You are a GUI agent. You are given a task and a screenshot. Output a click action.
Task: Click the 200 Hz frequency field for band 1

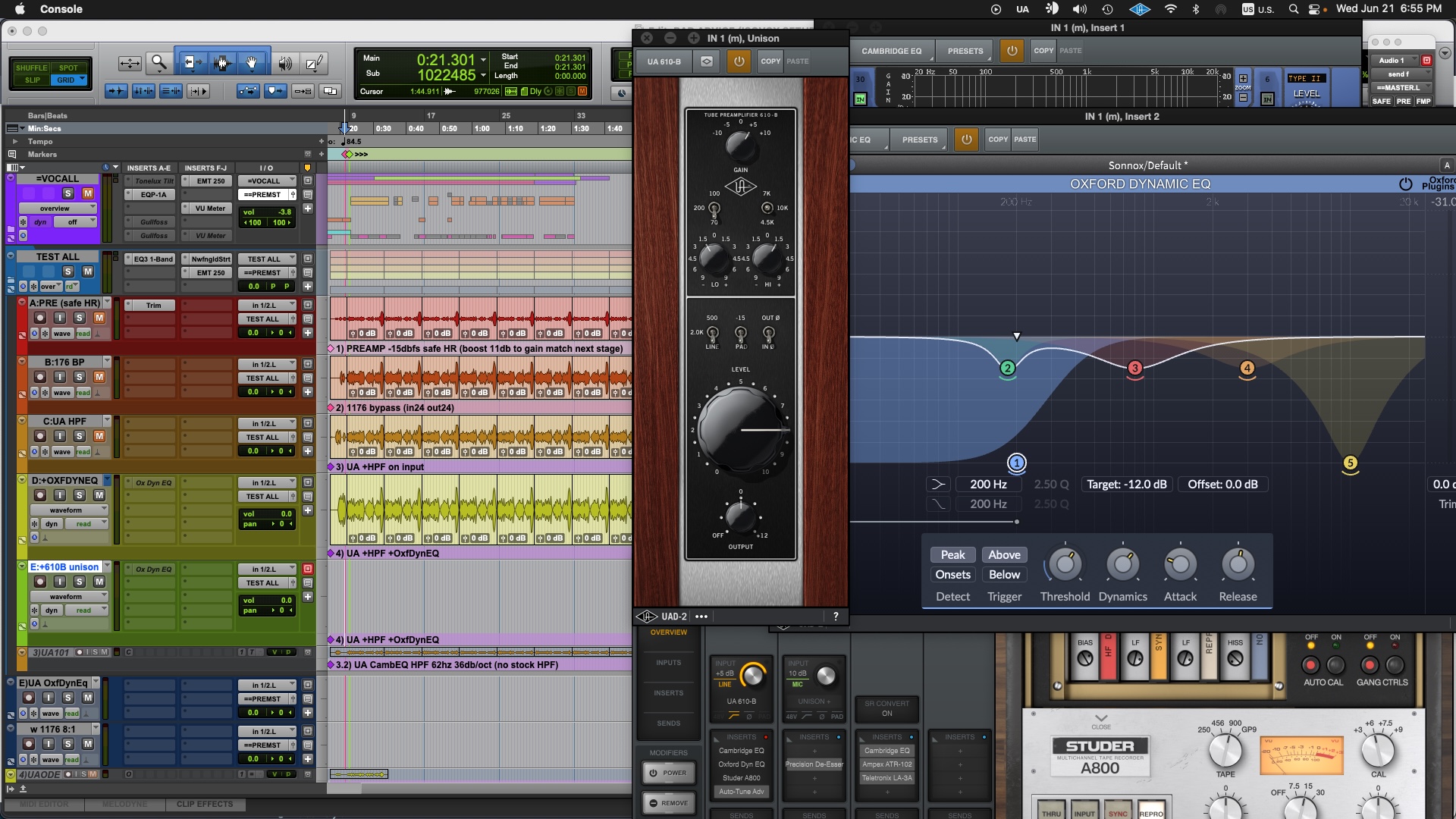[988, 485]
